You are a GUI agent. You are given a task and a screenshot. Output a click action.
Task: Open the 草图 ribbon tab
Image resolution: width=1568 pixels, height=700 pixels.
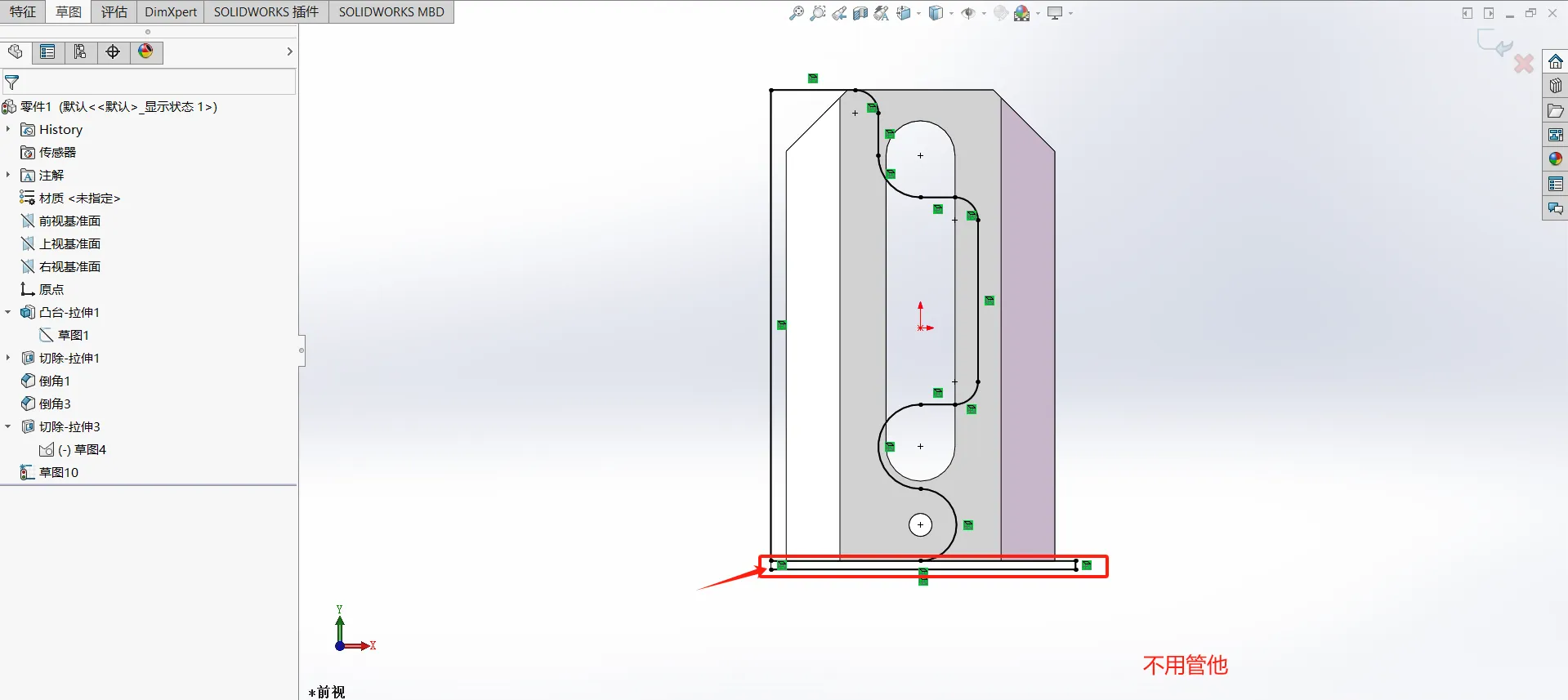(x=69, y=11)
